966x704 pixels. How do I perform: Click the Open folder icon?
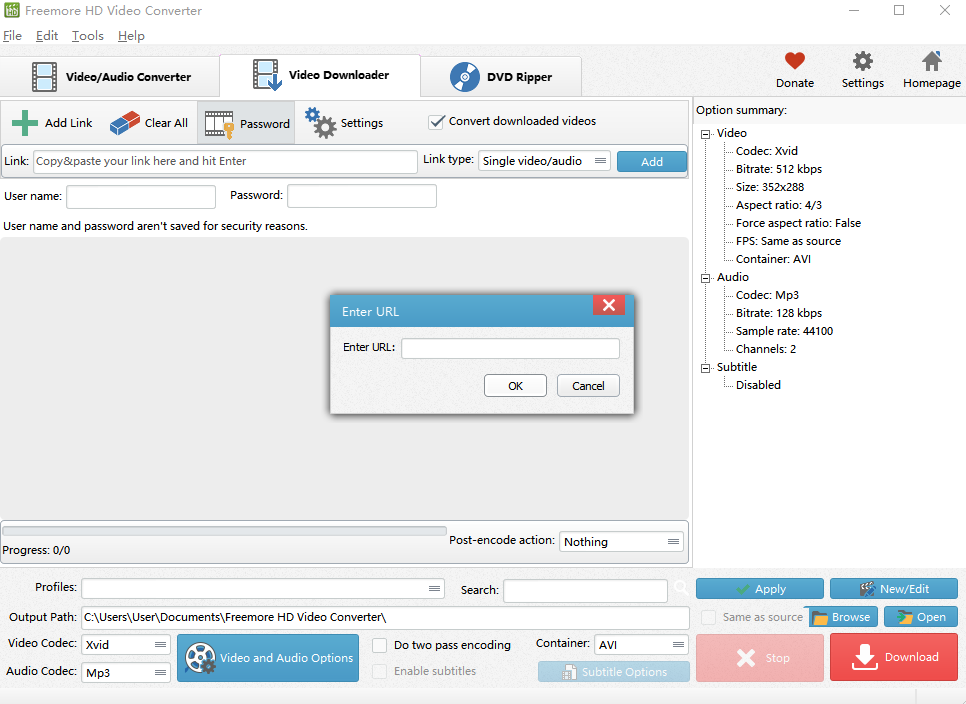[x=904, y=617]
